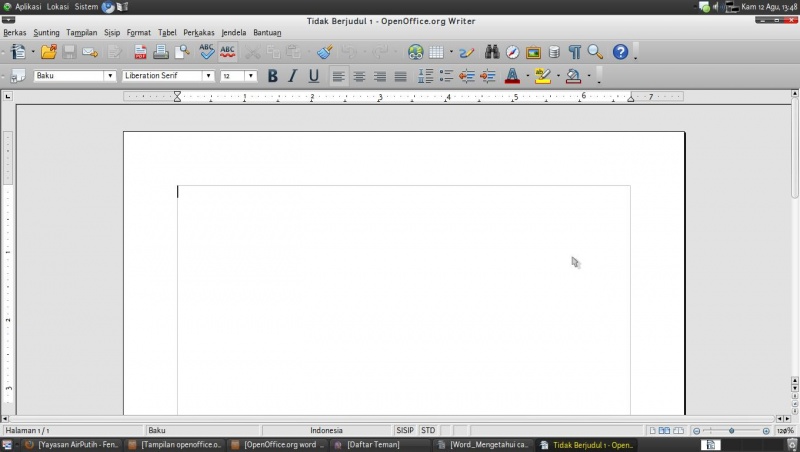800x452 pixels.
Task: Export document directly as PDF
Action: (140, 52)
